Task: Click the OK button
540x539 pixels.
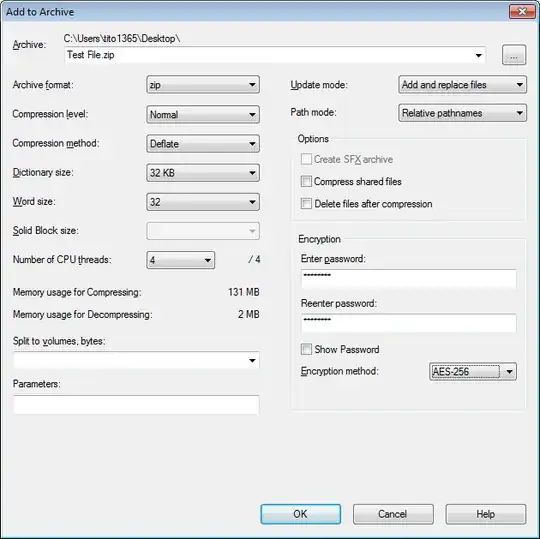Action: (x=301, y=514)
